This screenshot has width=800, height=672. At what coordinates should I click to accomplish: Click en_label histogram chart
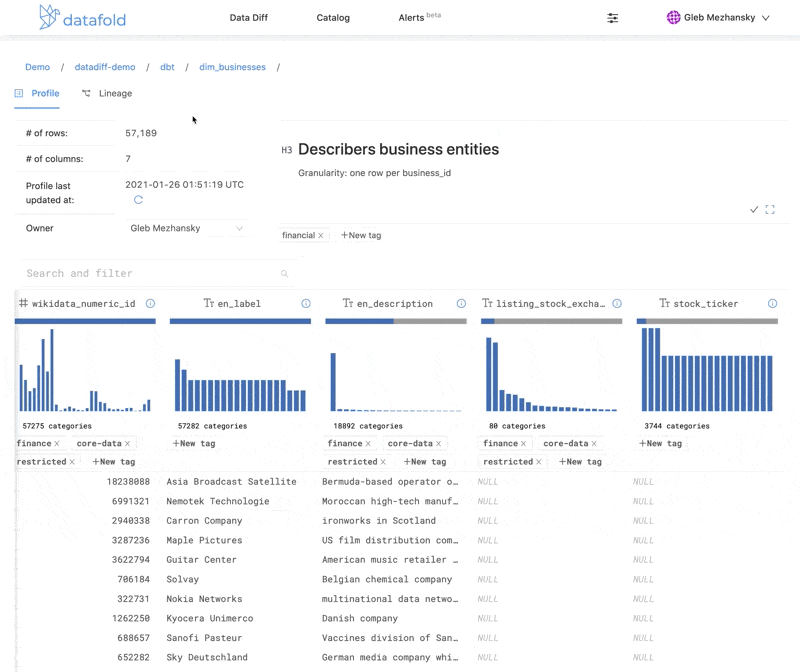pos(240,385)
